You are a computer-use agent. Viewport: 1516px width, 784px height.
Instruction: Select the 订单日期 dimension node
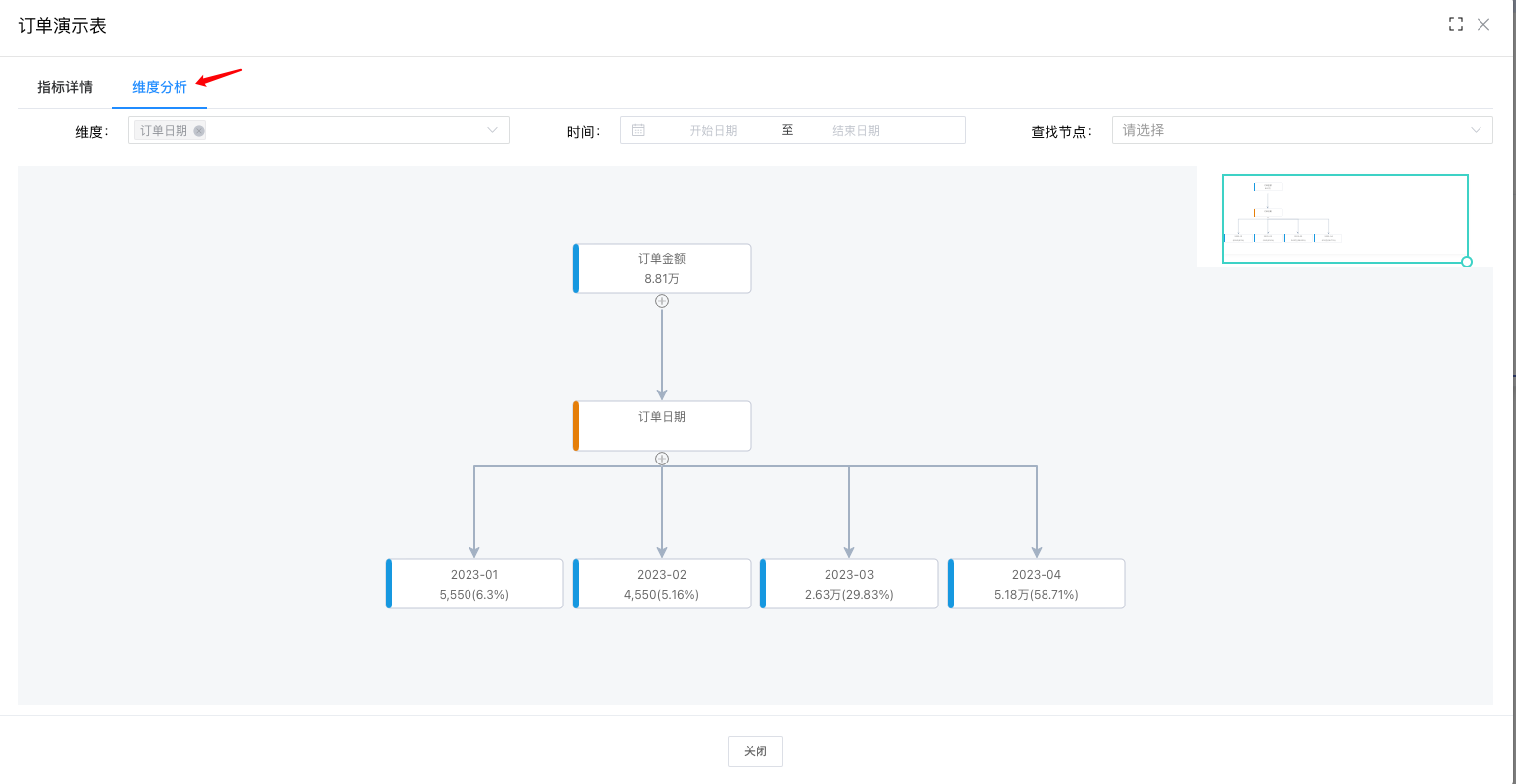click(662, 426)
